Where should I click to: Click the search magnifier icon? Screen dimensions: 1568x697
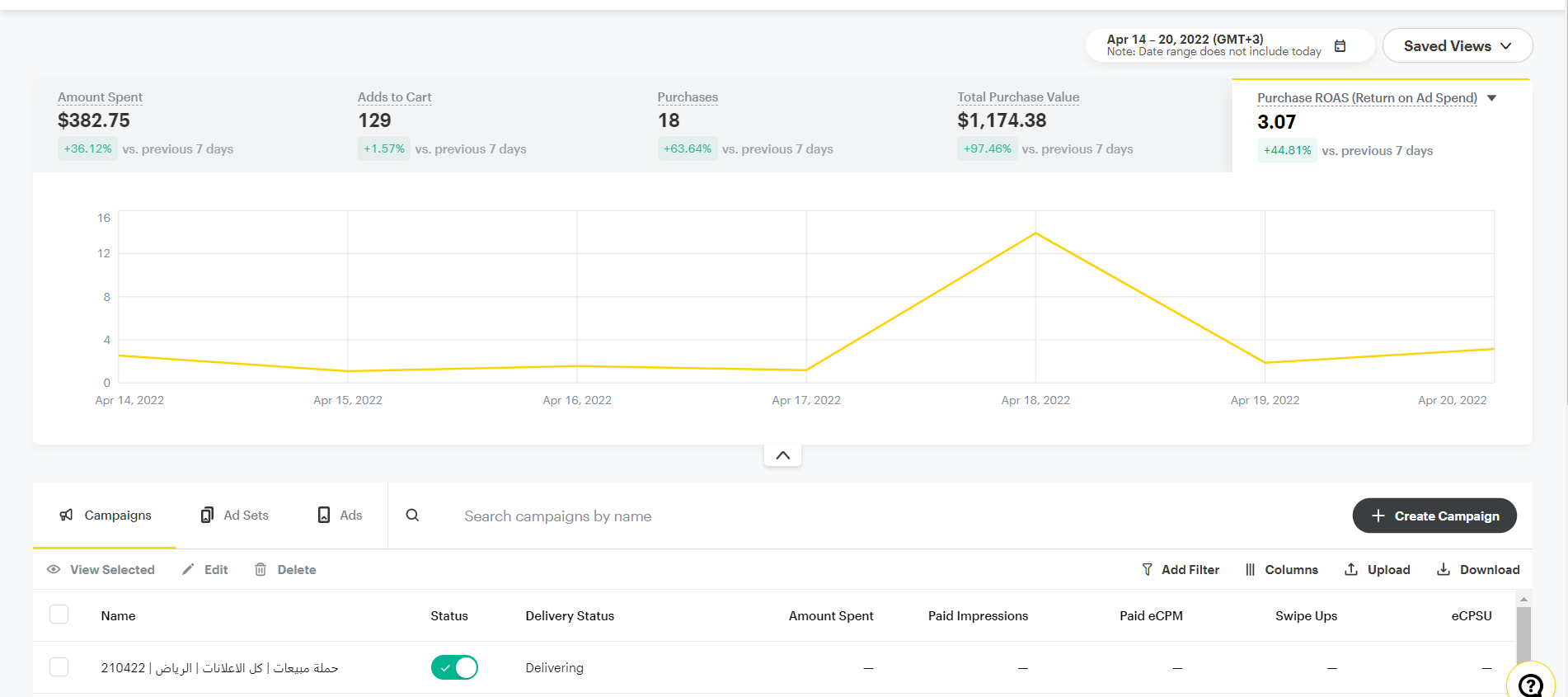[412, 516]
